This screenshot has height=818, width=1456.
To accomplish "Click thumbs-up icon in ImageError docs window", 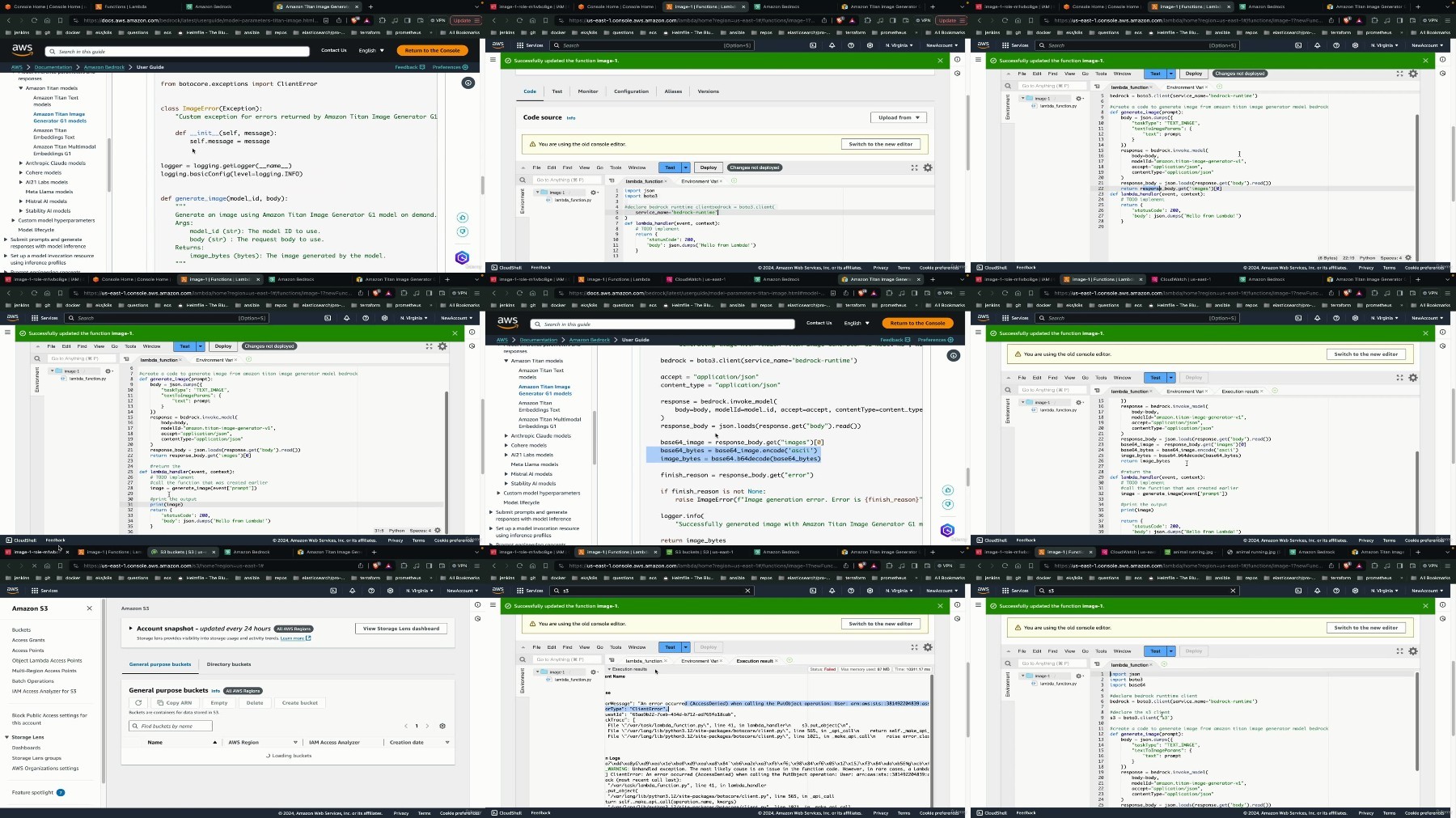I will (462, 218).
